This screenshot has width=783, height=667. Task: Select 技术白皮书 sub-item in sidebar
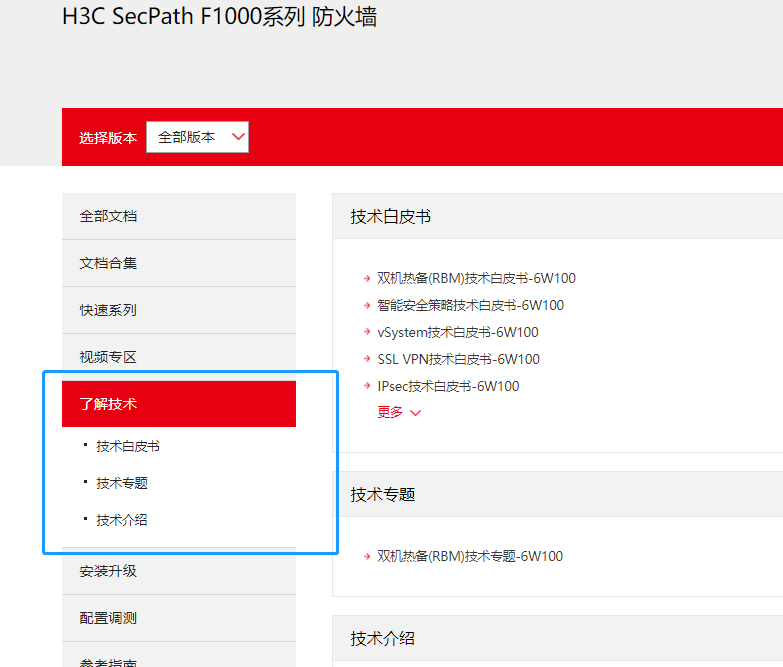point(128,446)
